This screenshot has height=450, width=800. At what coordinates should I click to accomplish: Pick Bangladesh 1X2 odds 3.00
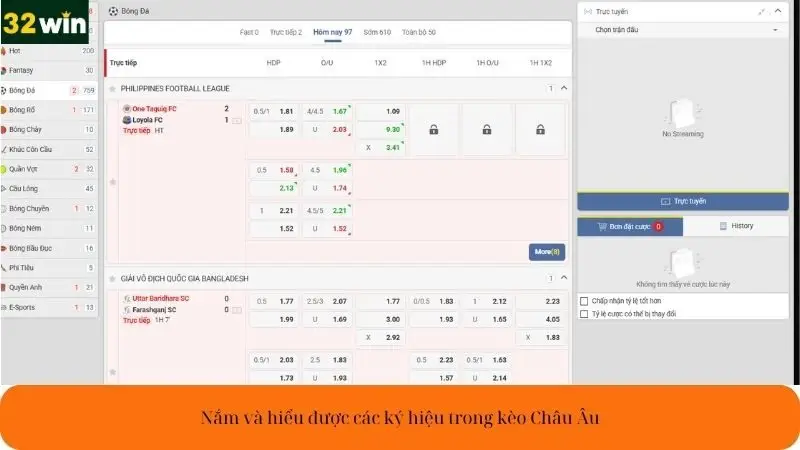(x=381, y=319)
